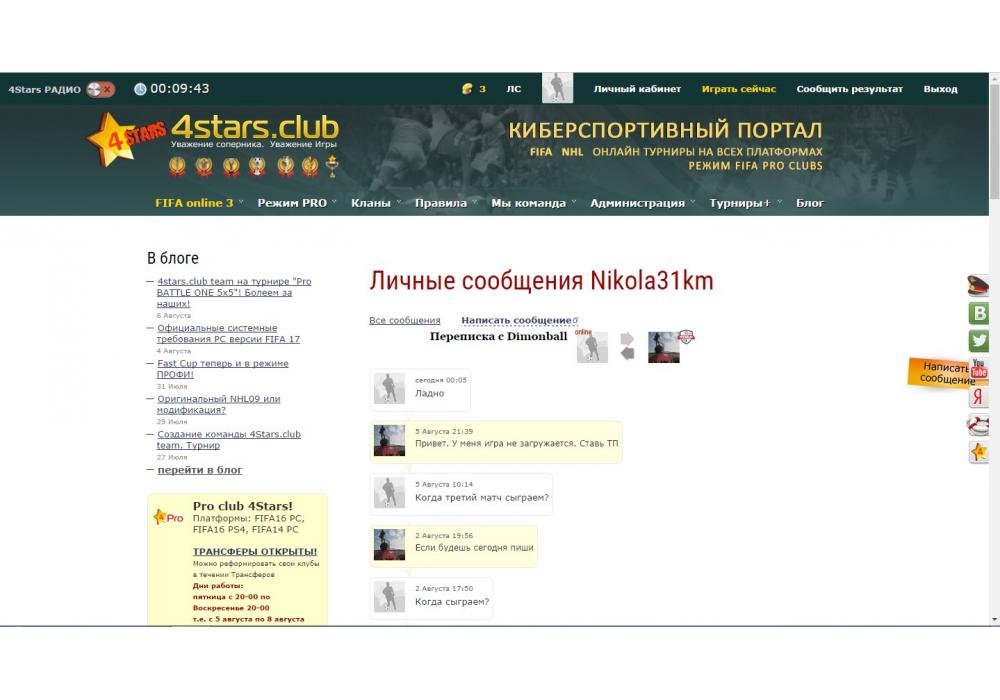Open the YouTube sidebar icon

(979, 369)
